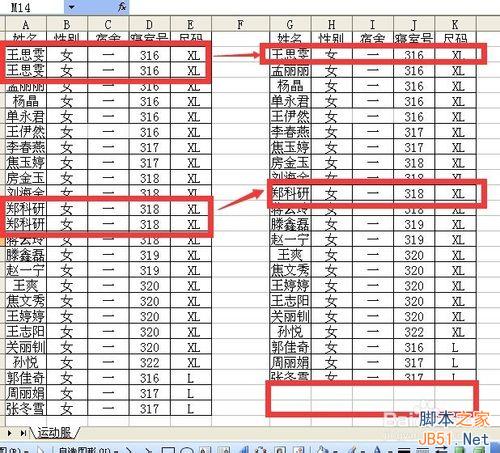500x453 pixels.
Task: Click cell 张冬雪 in column A
Action: coord(26,409)
